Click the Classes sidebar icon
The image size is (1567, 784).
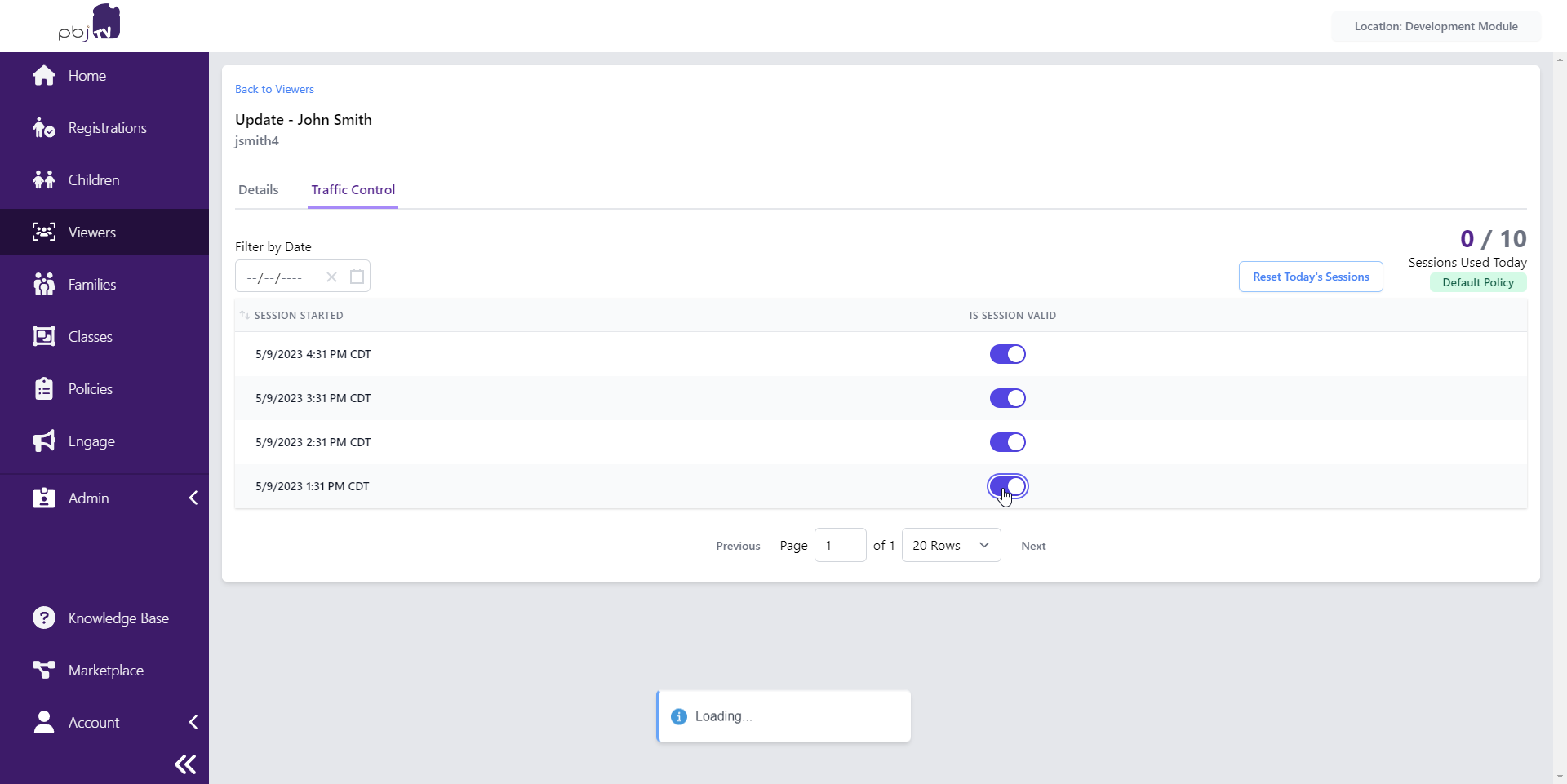coord(44,337)
